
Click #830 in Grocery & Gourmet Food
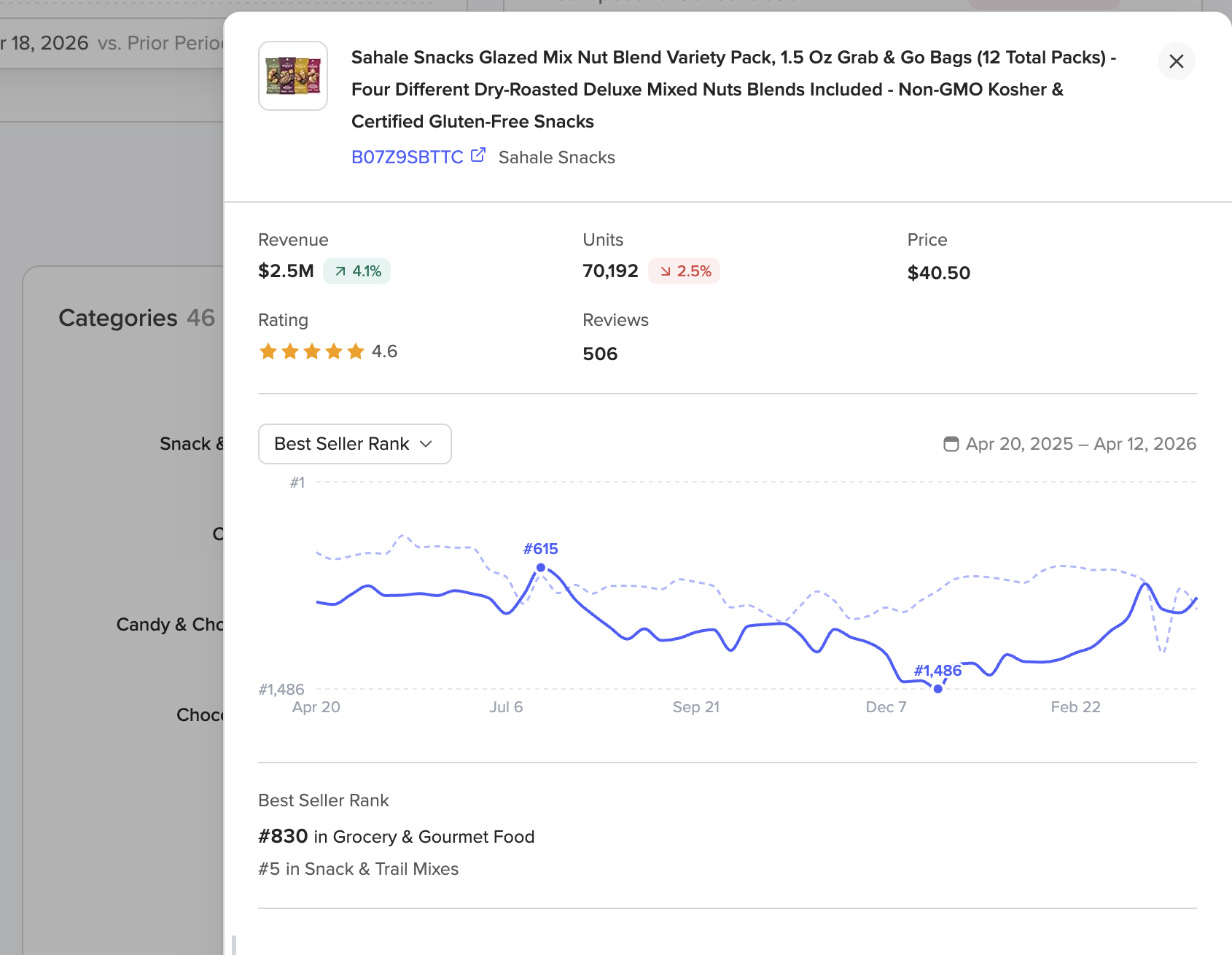point(397,836)
